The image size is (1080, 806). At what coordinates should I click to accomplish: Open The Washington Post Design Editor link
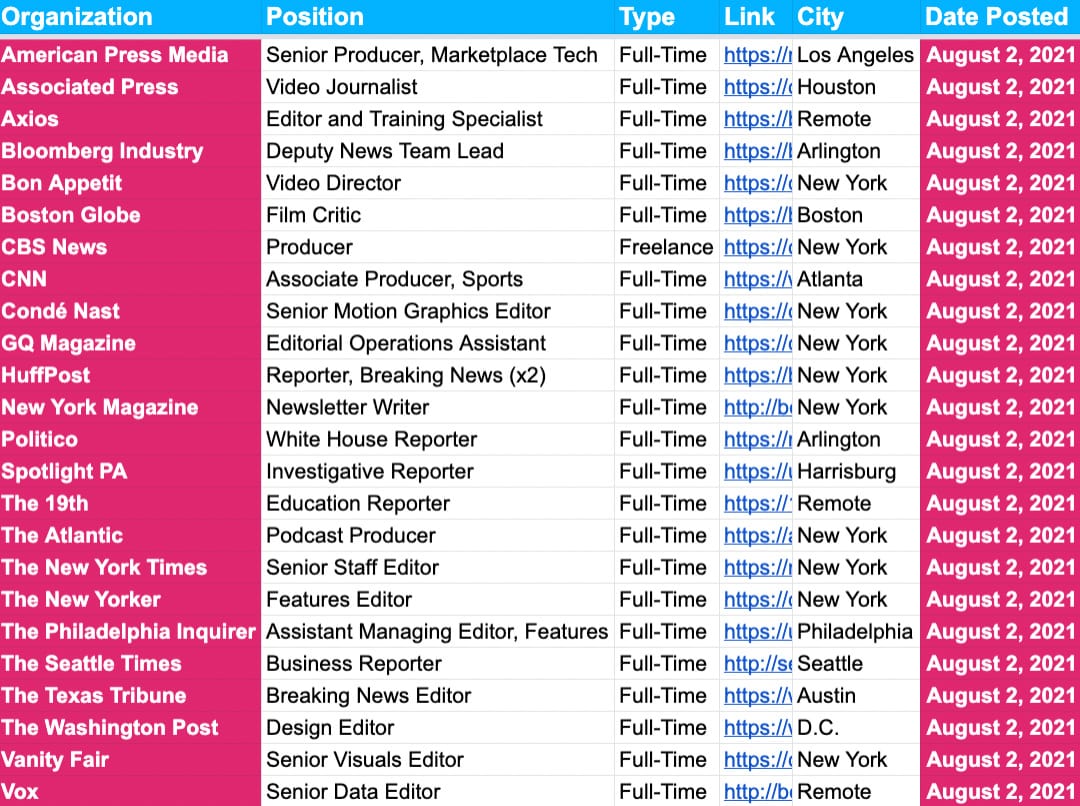[757, 727]
